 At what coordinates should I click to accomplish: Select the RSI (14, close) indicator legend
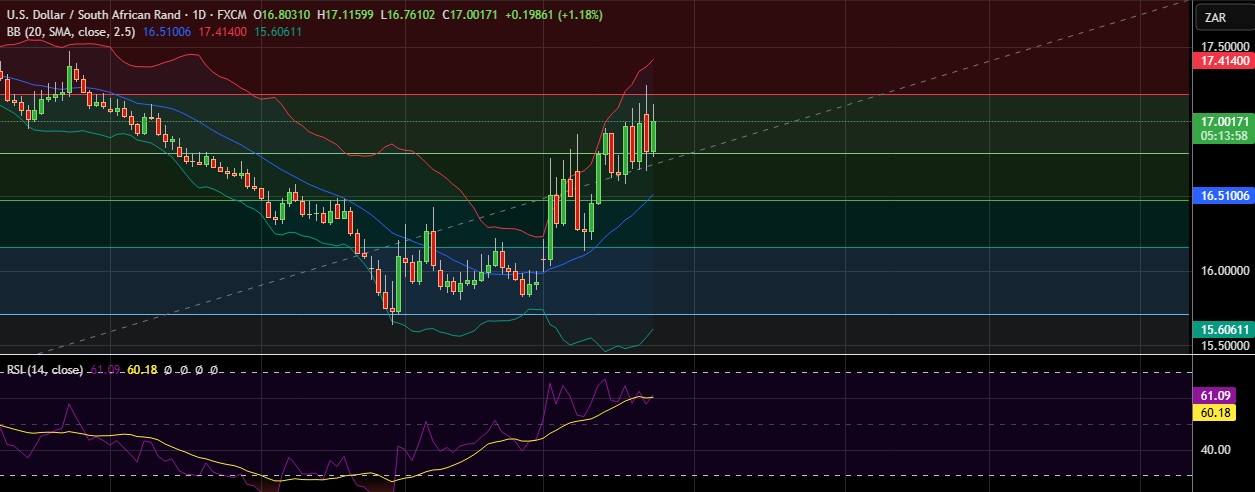tap(46, 370)
